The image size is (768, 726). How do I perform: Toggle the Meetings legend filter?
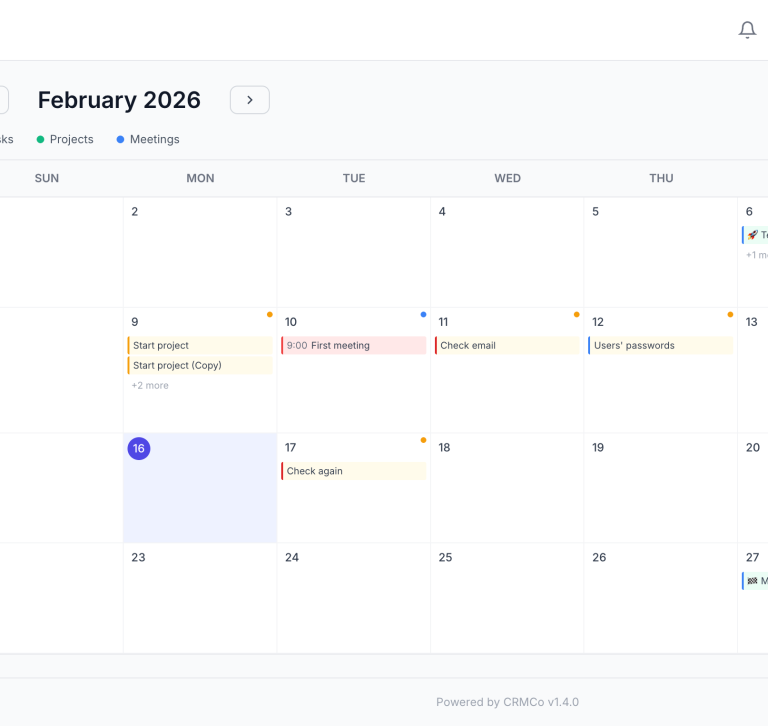tap(148, 139)
